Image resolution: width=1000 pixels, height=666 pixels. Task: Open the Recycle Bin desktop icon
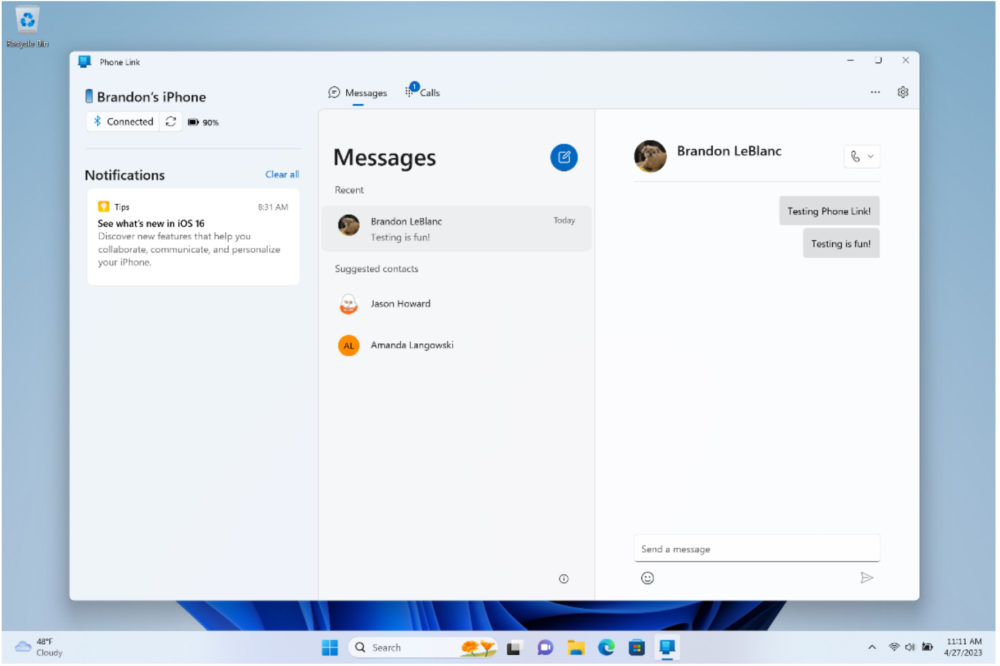coord(27,27)
